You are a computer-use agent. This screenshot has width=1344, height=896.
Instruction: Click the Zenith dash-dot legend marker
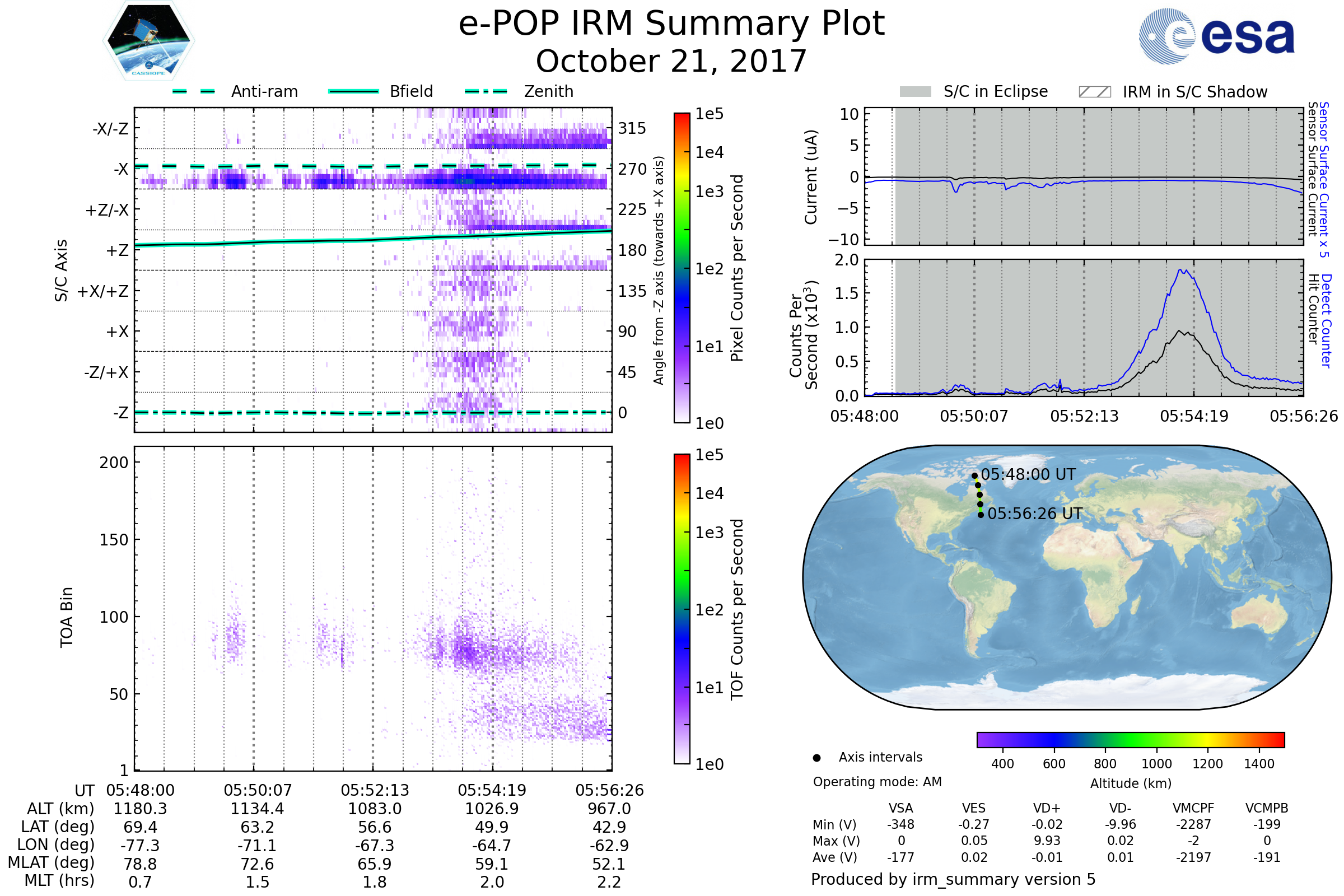point(486,91)
